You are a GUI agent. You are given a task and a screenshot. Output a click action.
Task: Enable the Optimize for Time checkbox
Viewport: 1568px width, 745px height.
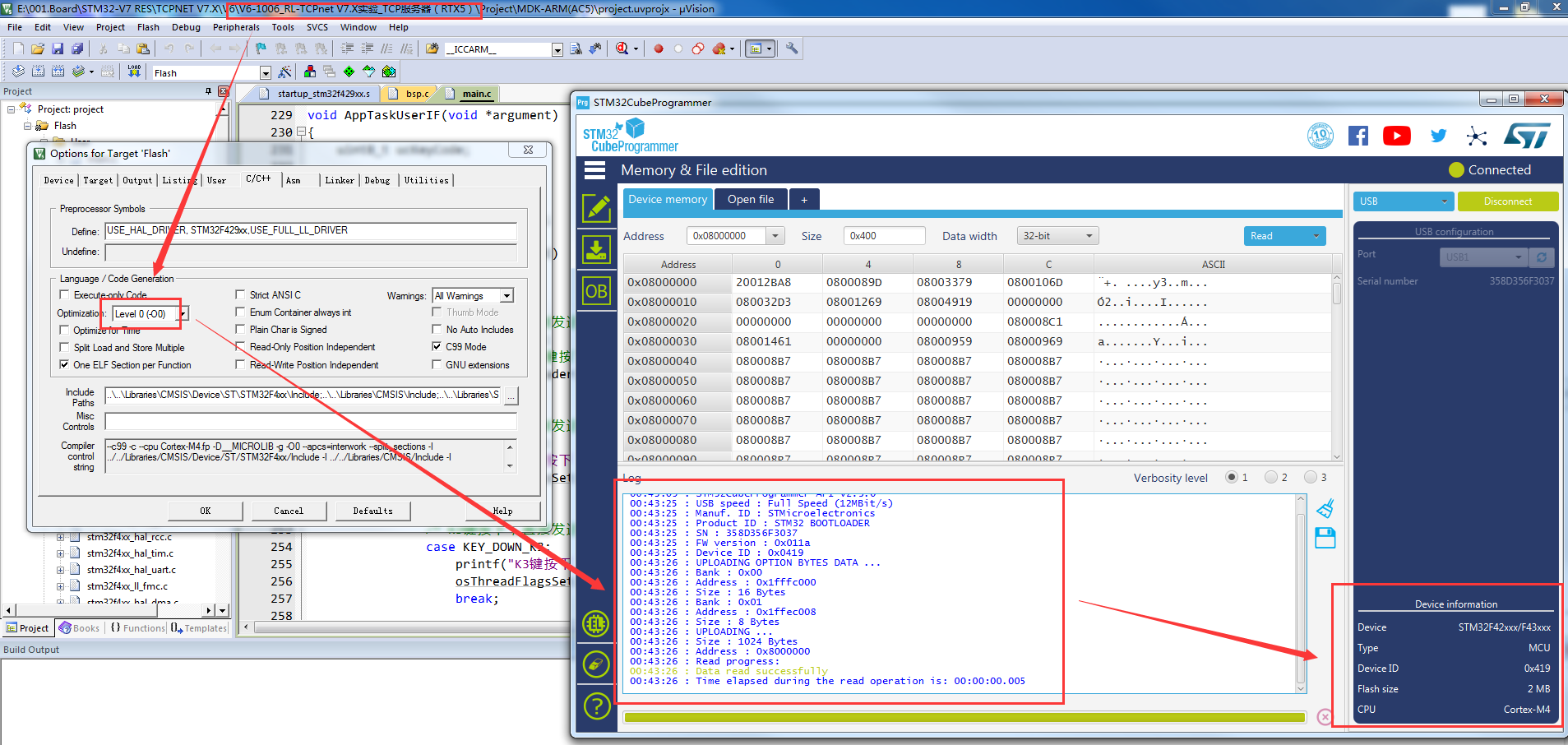tap(64, 330)
